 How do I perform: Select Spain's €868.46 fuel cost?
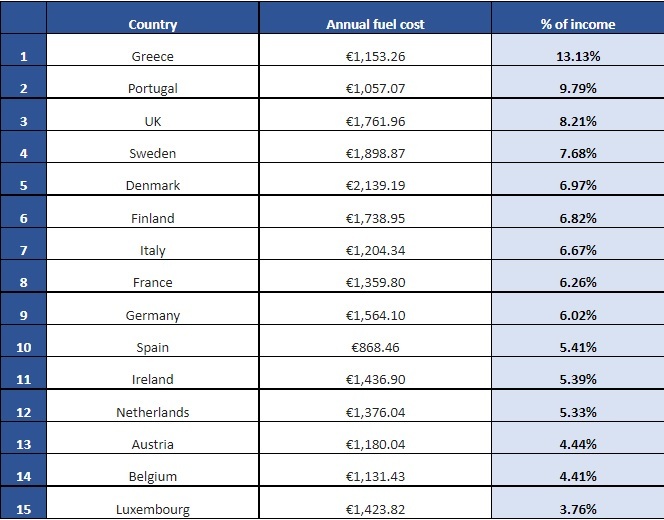point(375,347)
